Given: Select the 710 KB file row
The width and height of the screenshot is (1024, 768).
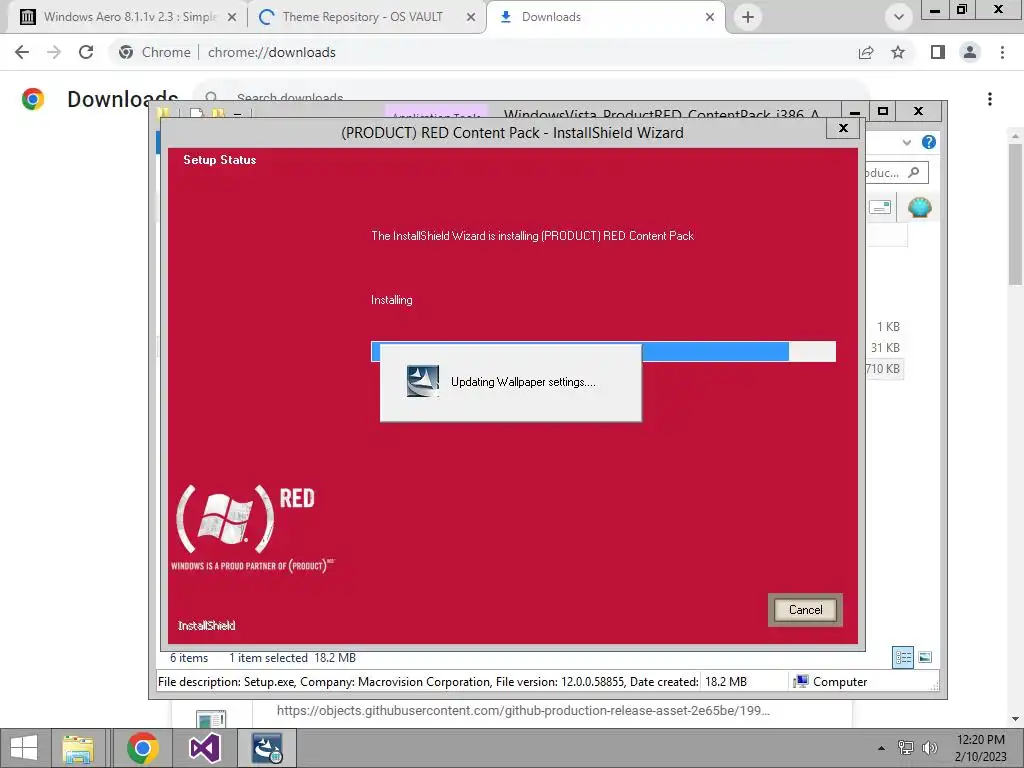Looking at the screenshot, I should pos(884,368).
